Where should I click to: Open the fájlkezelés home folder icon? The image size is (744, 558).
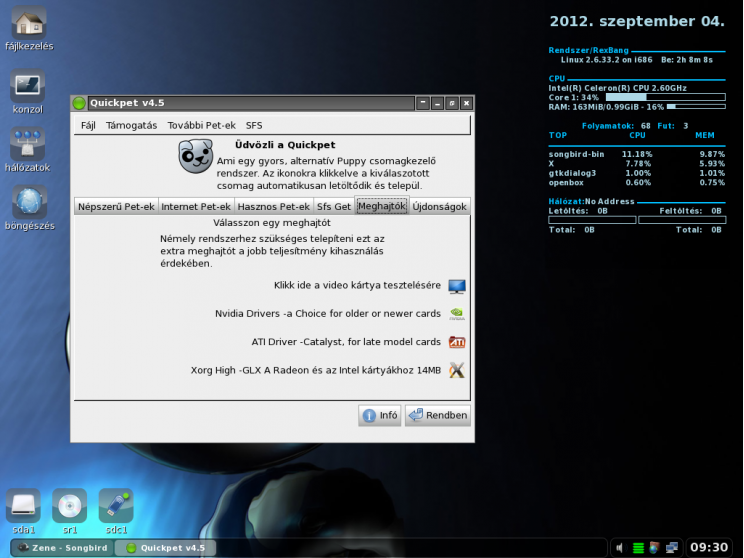29,23
